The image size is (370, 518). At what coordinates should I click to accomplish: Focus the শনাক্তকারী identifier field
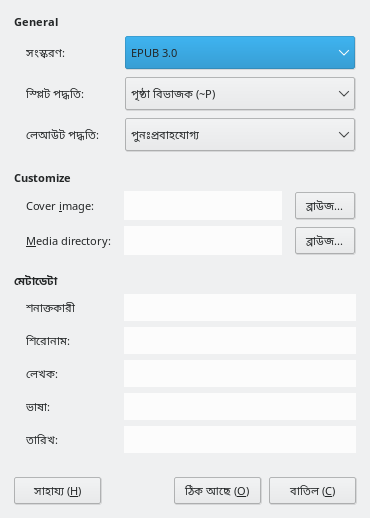240,308
